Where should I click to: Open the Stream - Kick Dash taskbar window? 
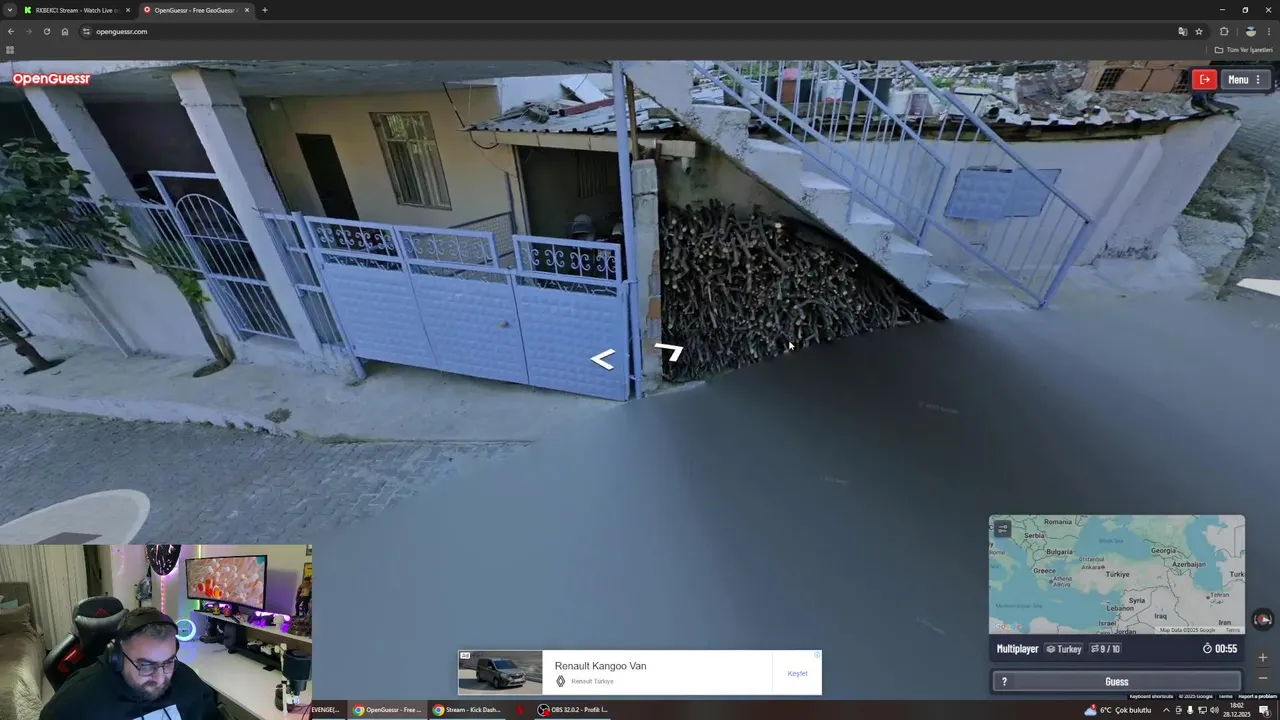pos(466,710)
